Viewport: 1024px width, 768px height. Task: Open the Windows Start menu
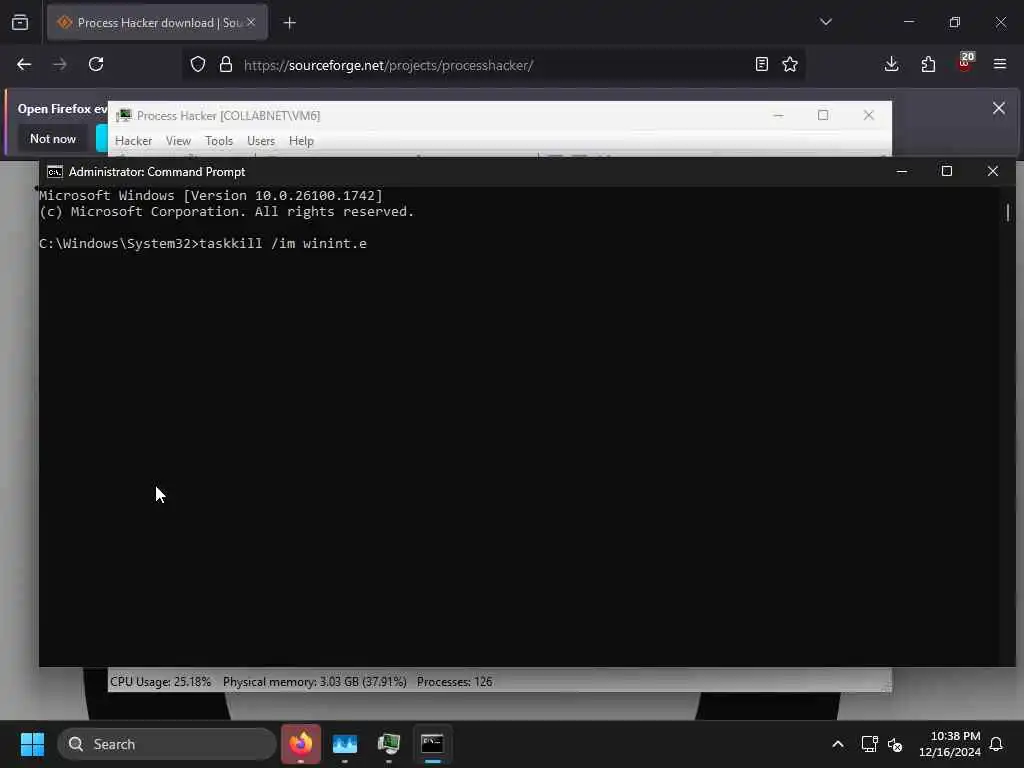[x=32, y=744]
